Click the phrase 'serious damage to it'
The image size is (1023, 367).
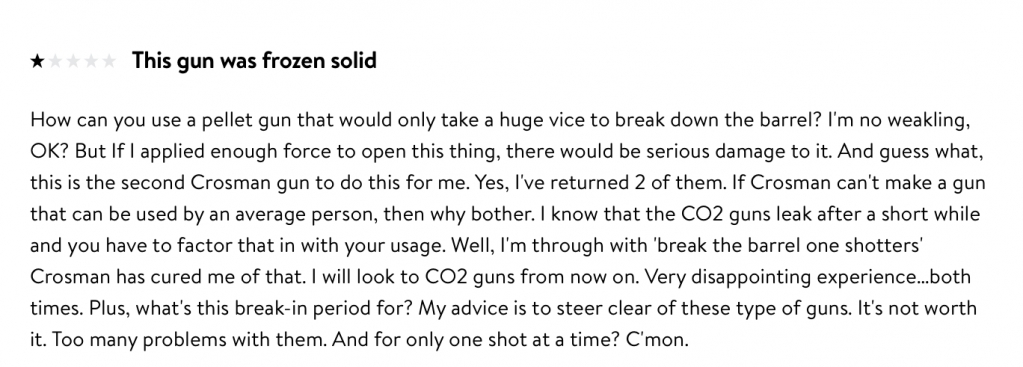click(736, 152)
